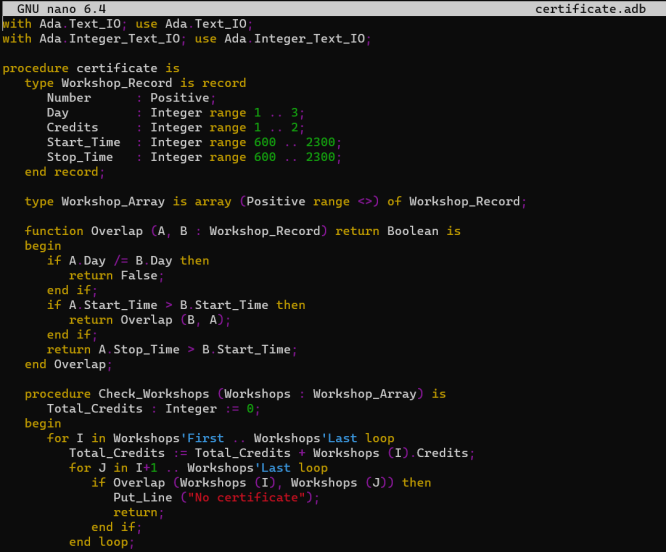
Task: Click the standalone 'return;' statement
Action: [138, 513]
